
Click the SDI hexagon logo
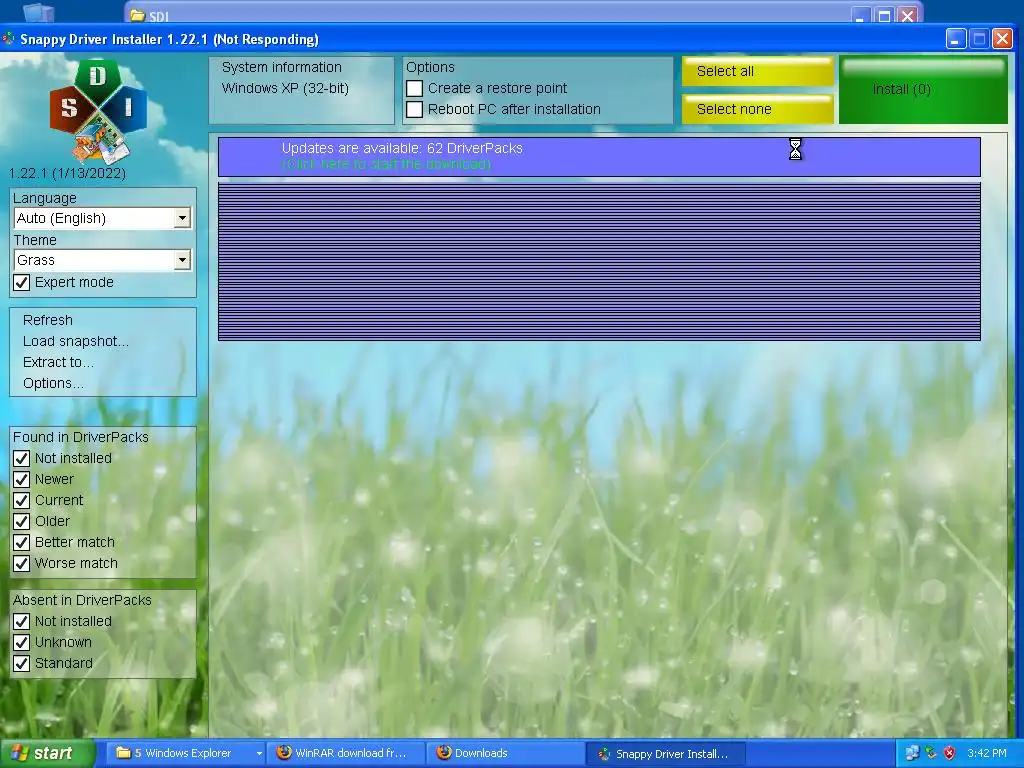point(98,110)
